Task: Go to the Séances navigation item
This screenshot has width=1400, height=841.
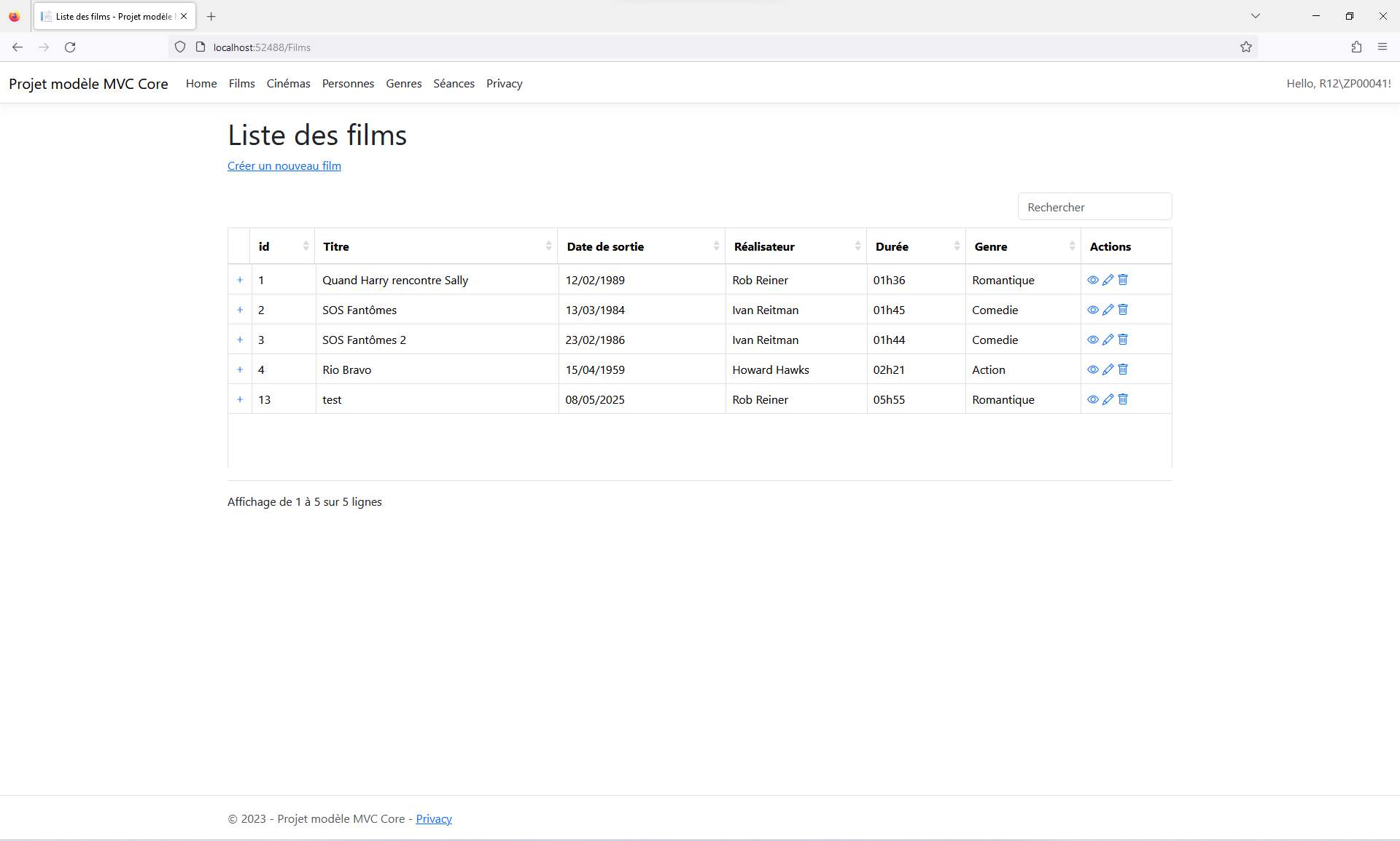Action: 454,84
